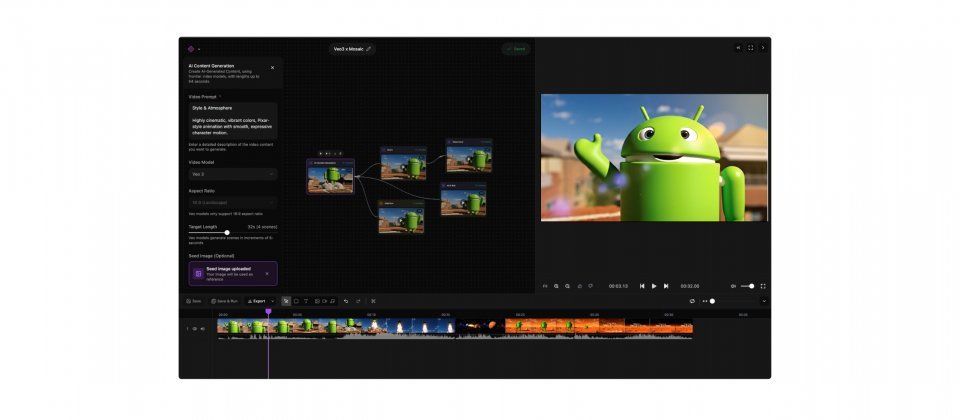Select the video camera tool
This screenshot has width=960, height=420.
coord(324,301)
